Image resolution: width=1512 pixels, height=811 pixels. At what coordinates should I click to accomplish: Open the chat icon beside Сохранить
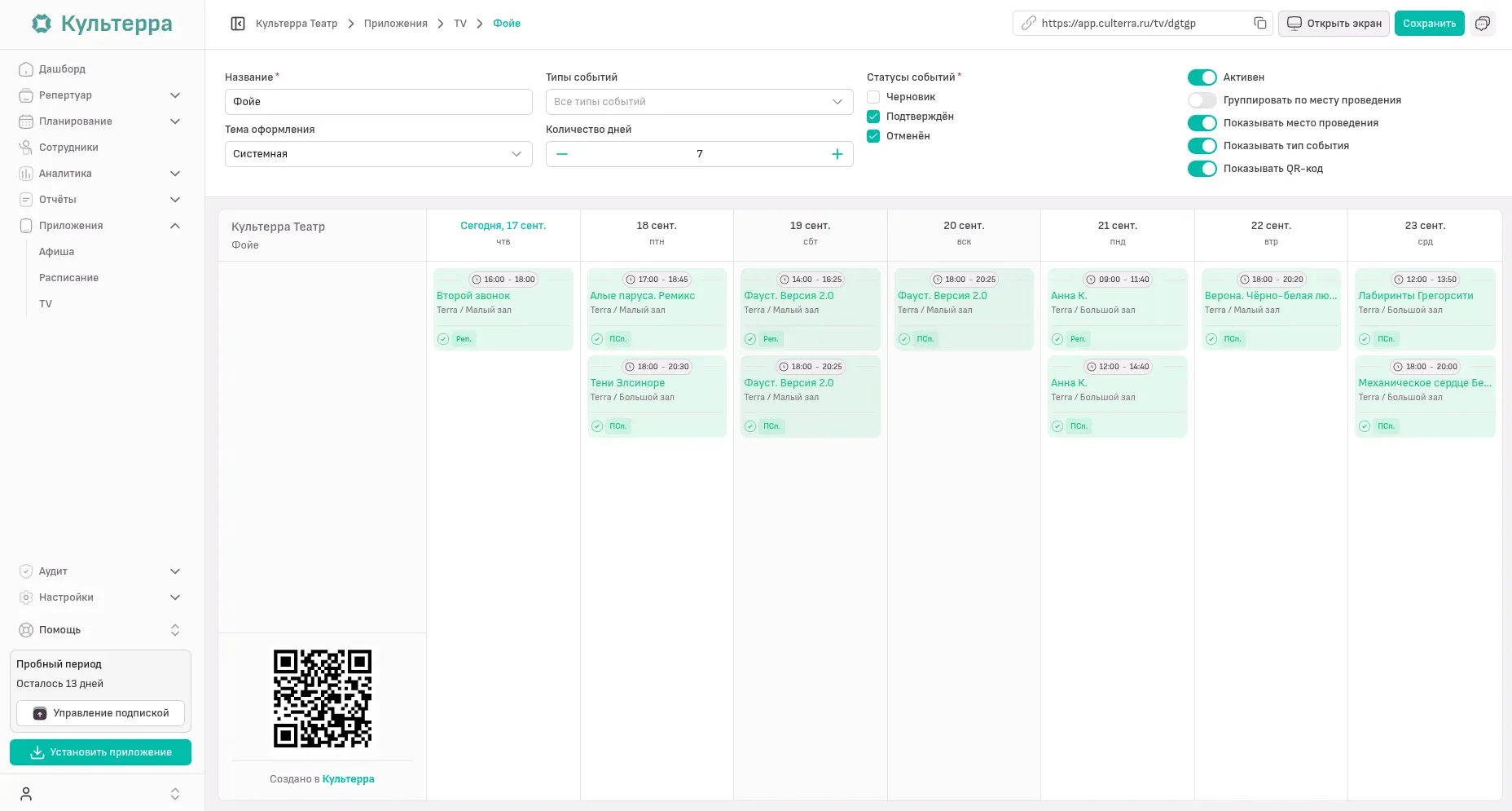coord(1483,23)
